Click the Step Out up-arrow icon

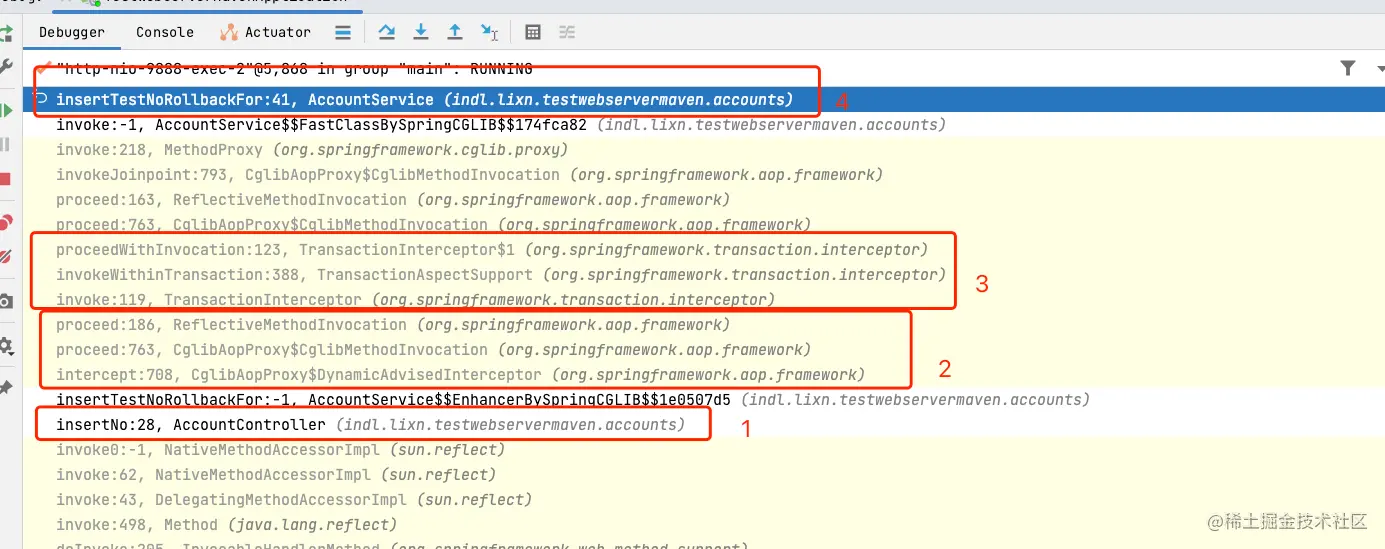coord(455,32)
